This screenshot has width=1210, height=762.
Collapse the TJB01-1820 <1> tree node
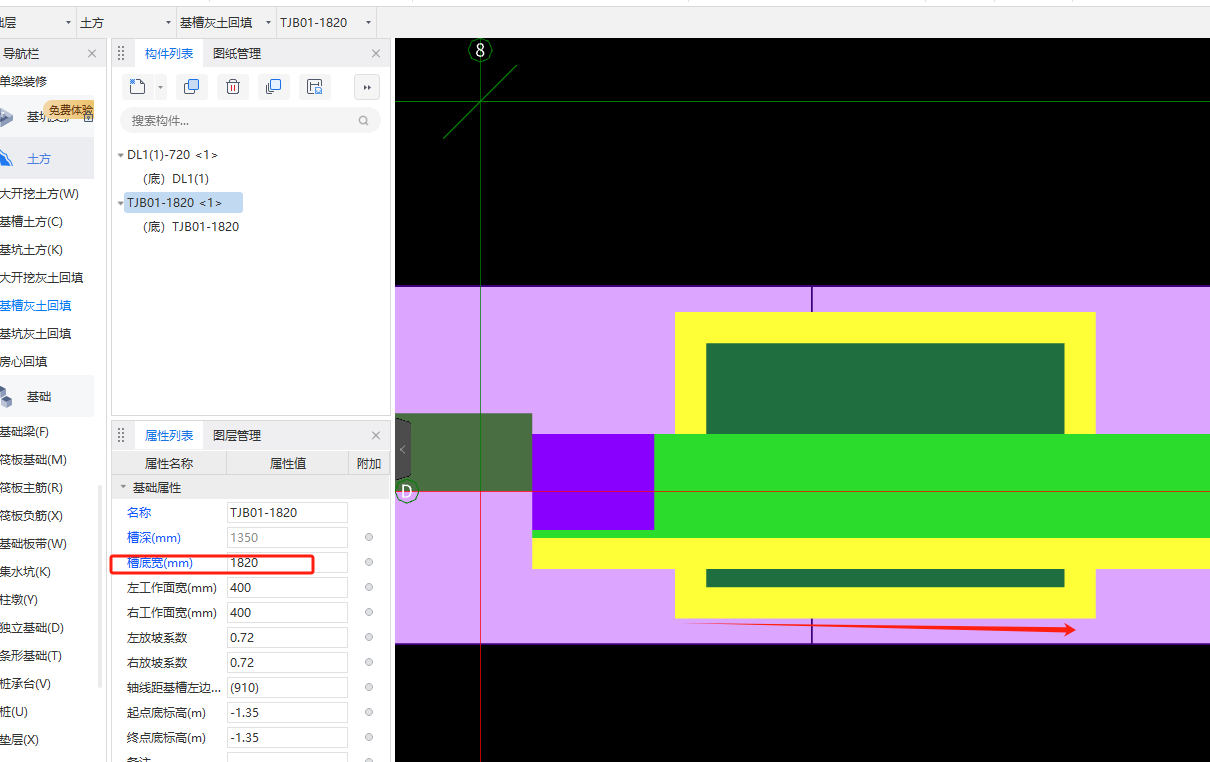121,203
